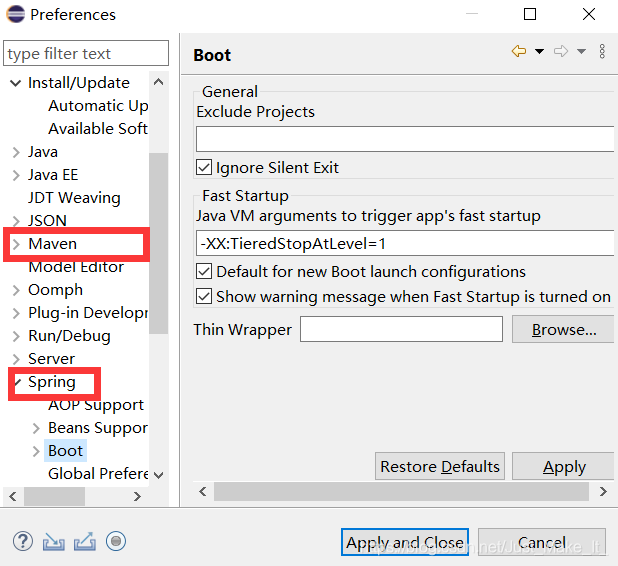Click the Eclipse logo in title bar

pos(16,14)
